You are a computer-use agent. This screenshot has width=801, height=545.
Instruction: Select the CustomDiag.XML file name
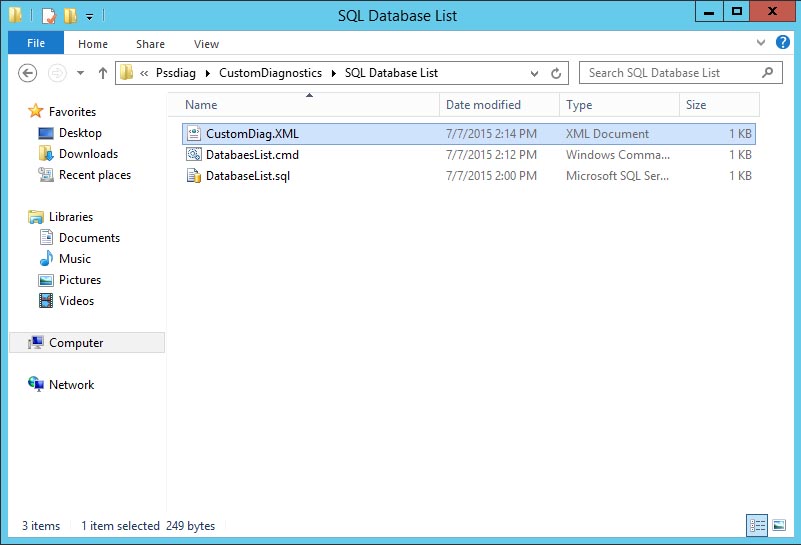(252, 134)
